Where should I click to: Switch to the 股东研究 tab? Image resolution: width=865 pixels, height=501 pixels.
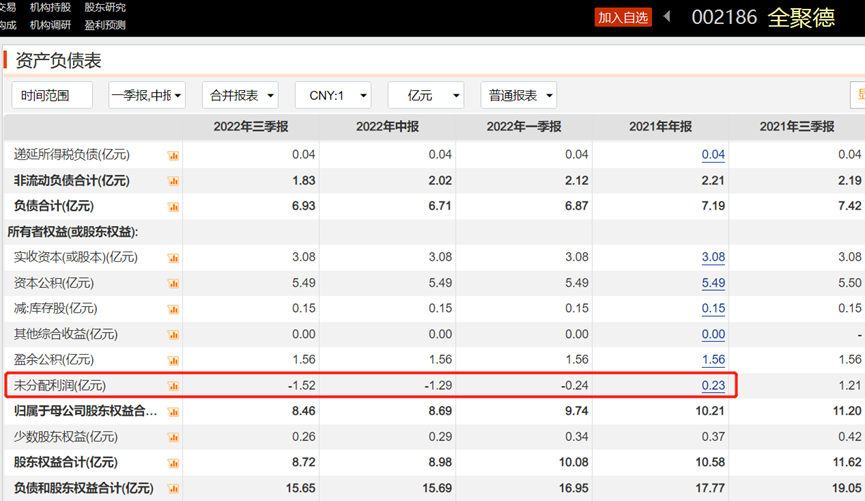(105, 7)
